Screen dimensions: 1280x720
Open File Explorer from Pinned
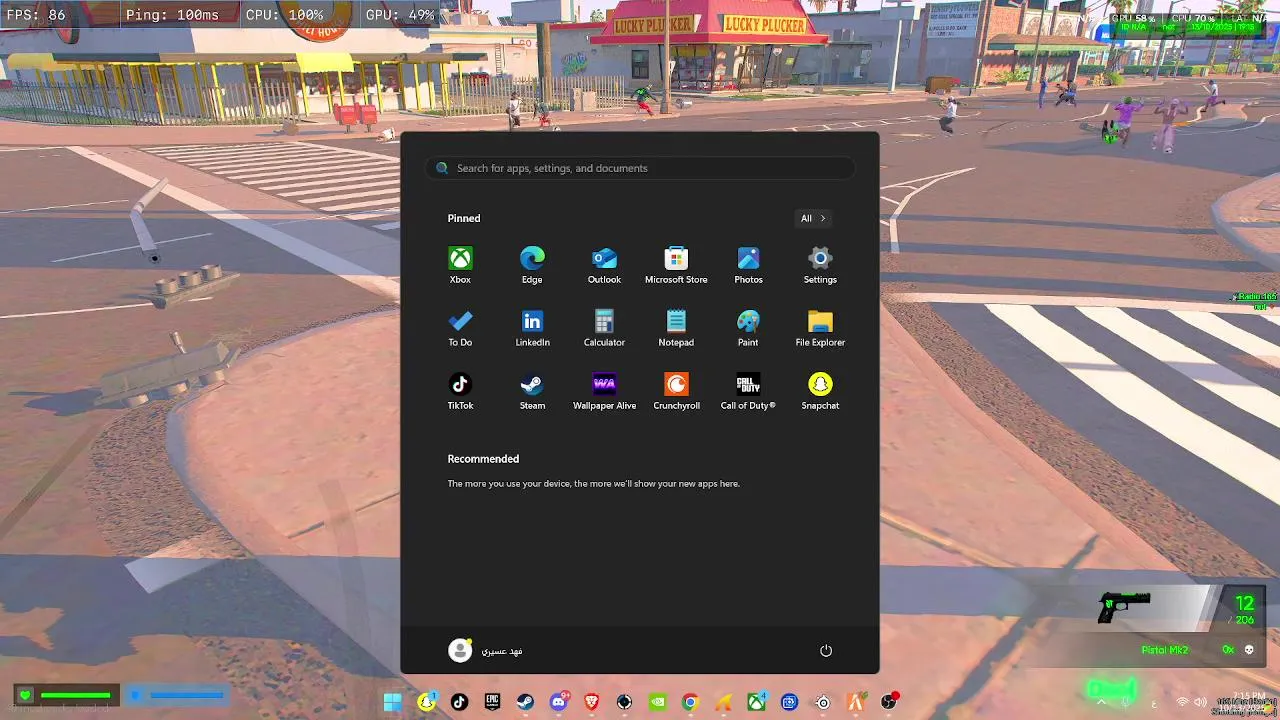pyautogui.click(x=820, y=328)
